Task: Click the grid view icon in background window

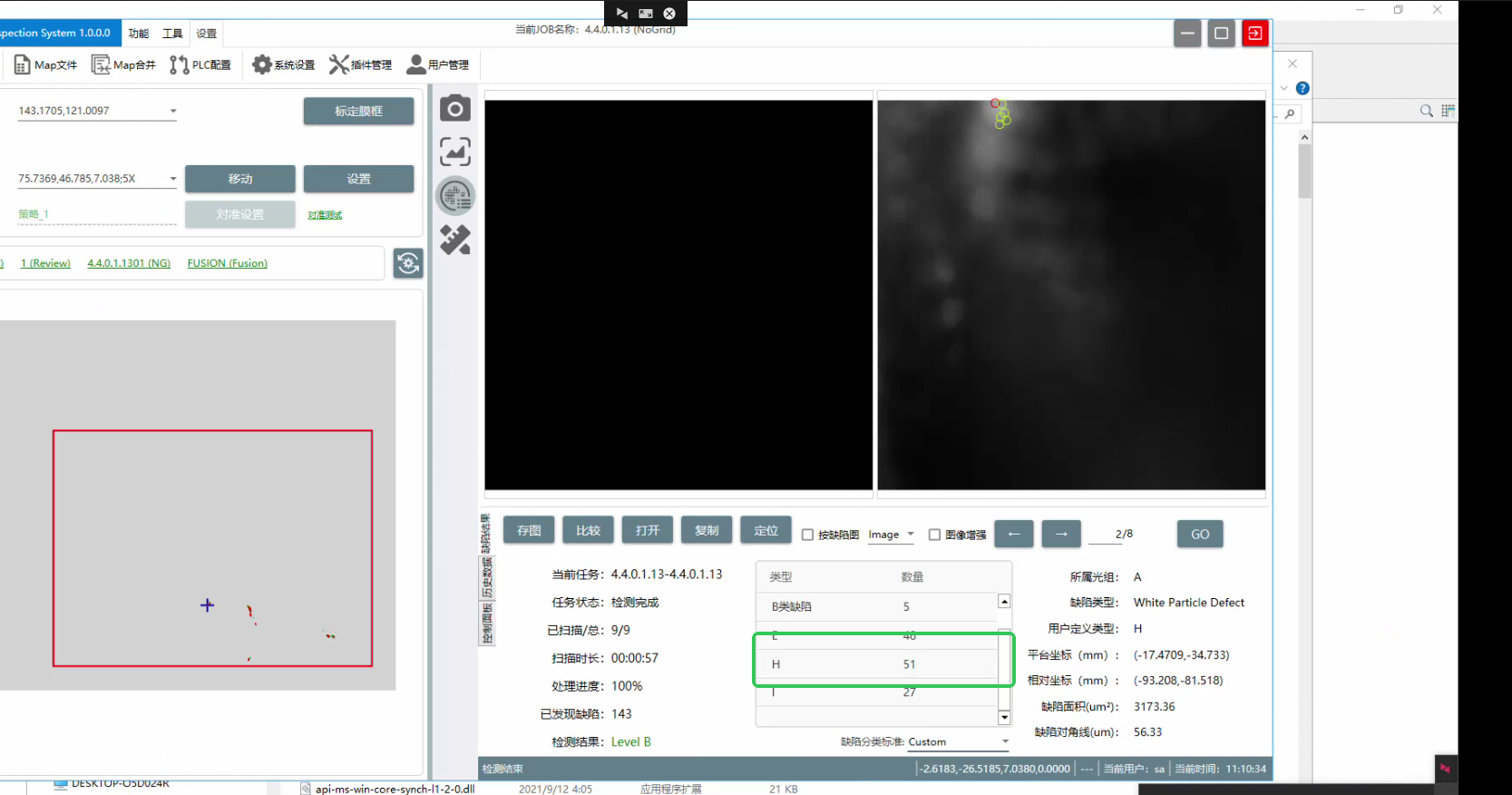Action: tap(1448, 111)
